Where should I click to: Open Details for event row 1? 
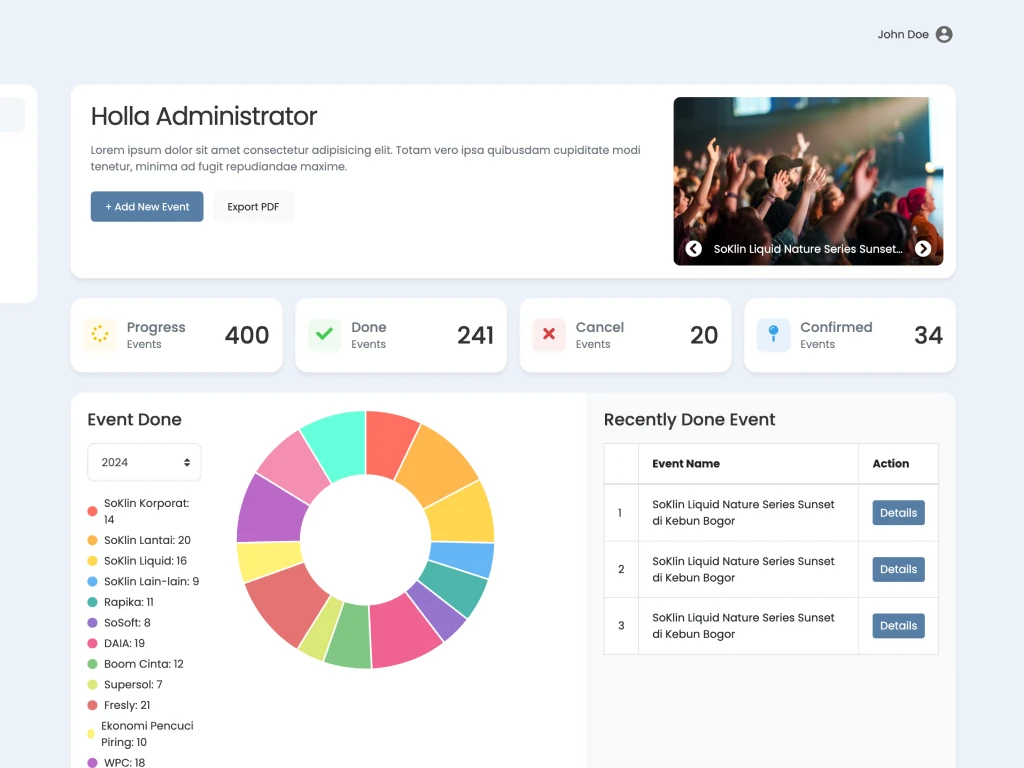tap(898, 513)
